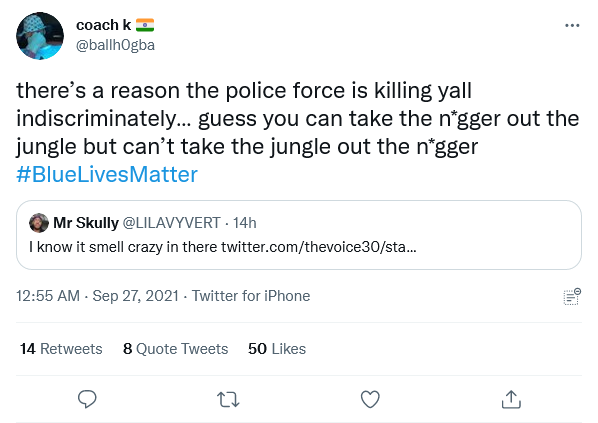Open coach k's profile avatar

(40, 36)
